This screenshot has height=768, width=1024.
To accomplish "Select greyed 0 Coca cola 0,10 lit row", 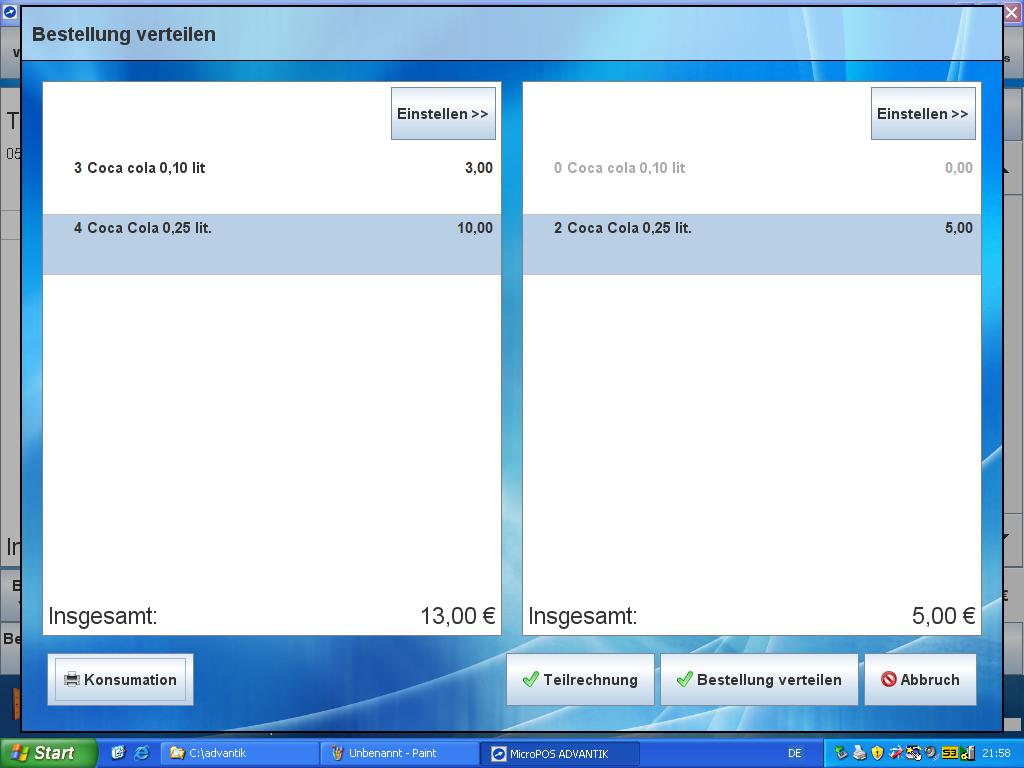I will pyautogui.click(x=751, y=168).
